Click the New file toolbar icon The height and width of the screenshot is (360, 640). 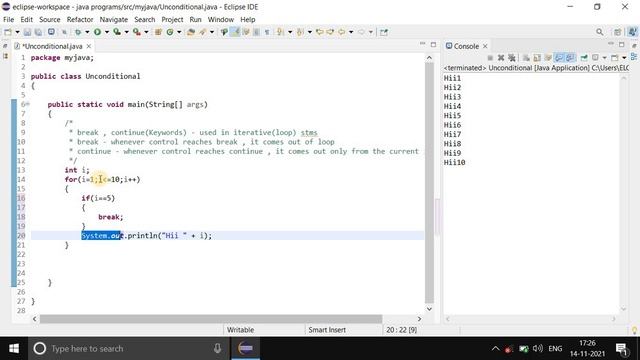(x=8, y=32)
